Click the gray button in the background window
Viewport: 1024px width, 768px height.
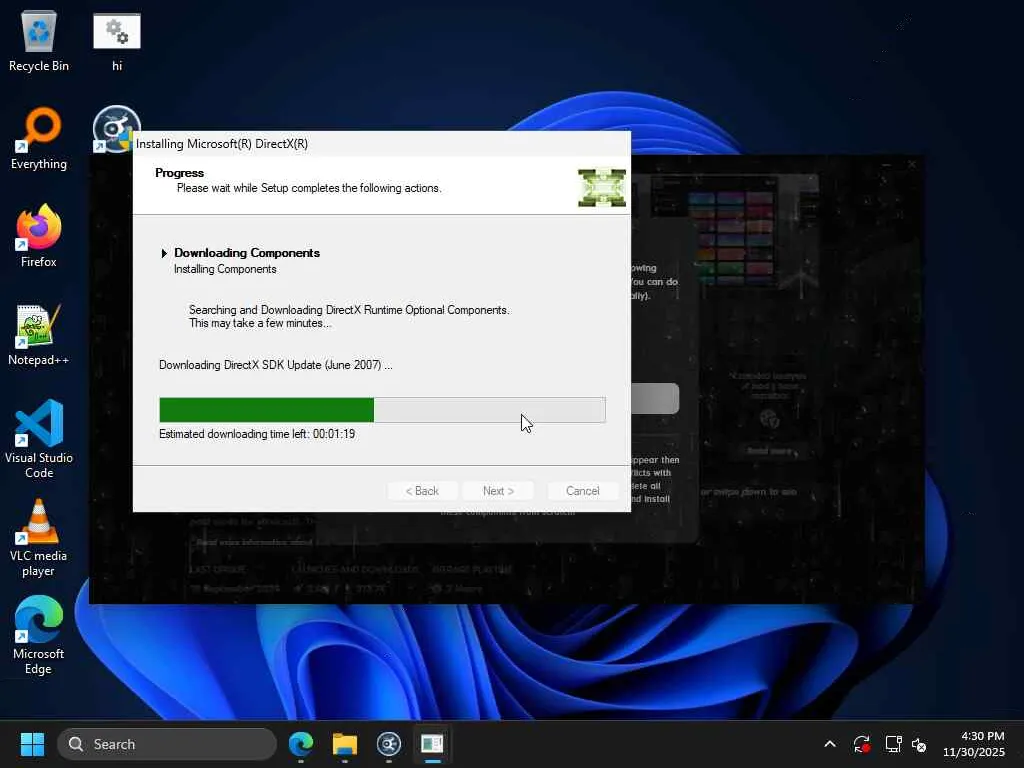coord(655,398)
